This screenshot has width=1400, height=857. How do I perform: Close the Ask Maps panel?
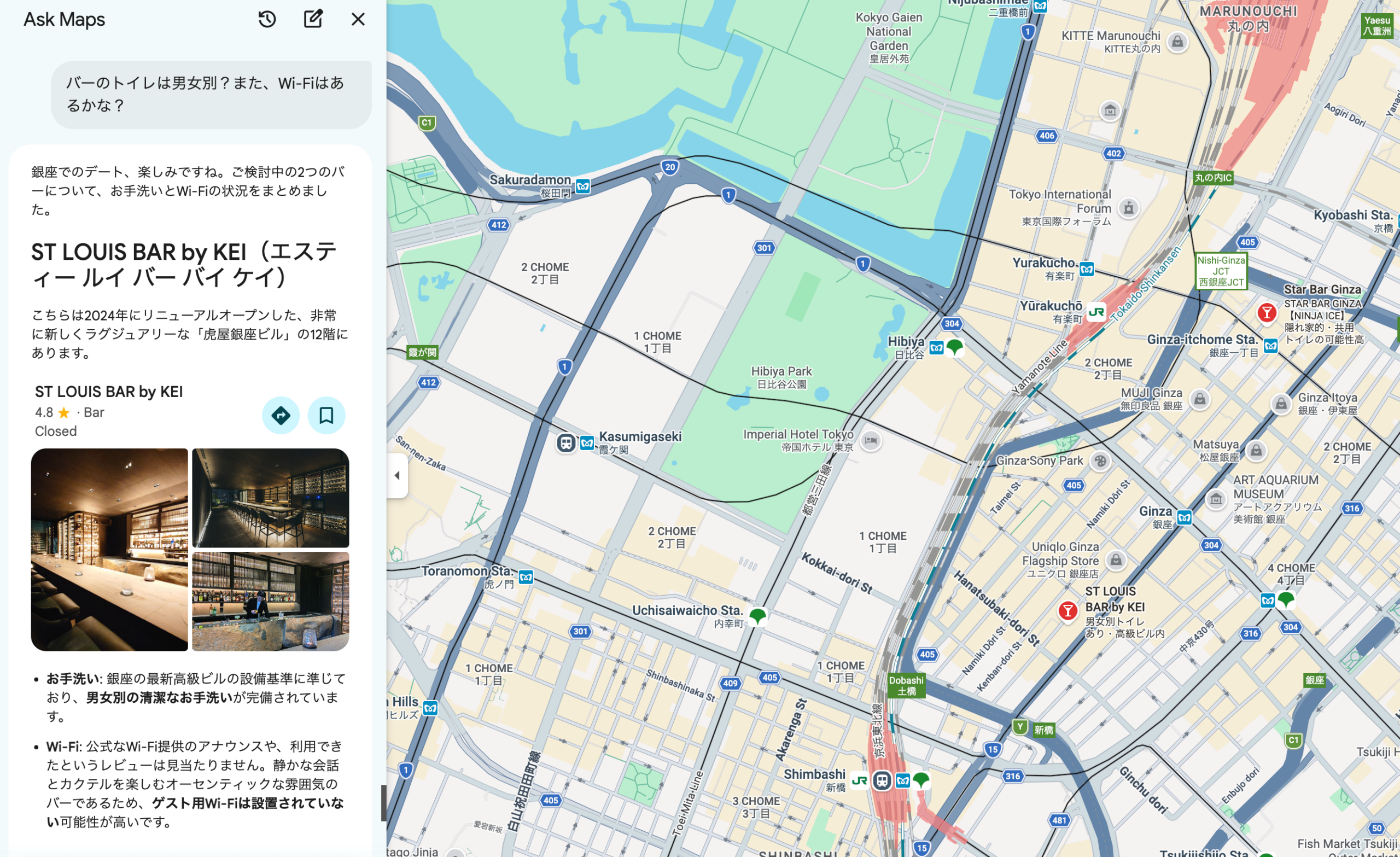358,19
